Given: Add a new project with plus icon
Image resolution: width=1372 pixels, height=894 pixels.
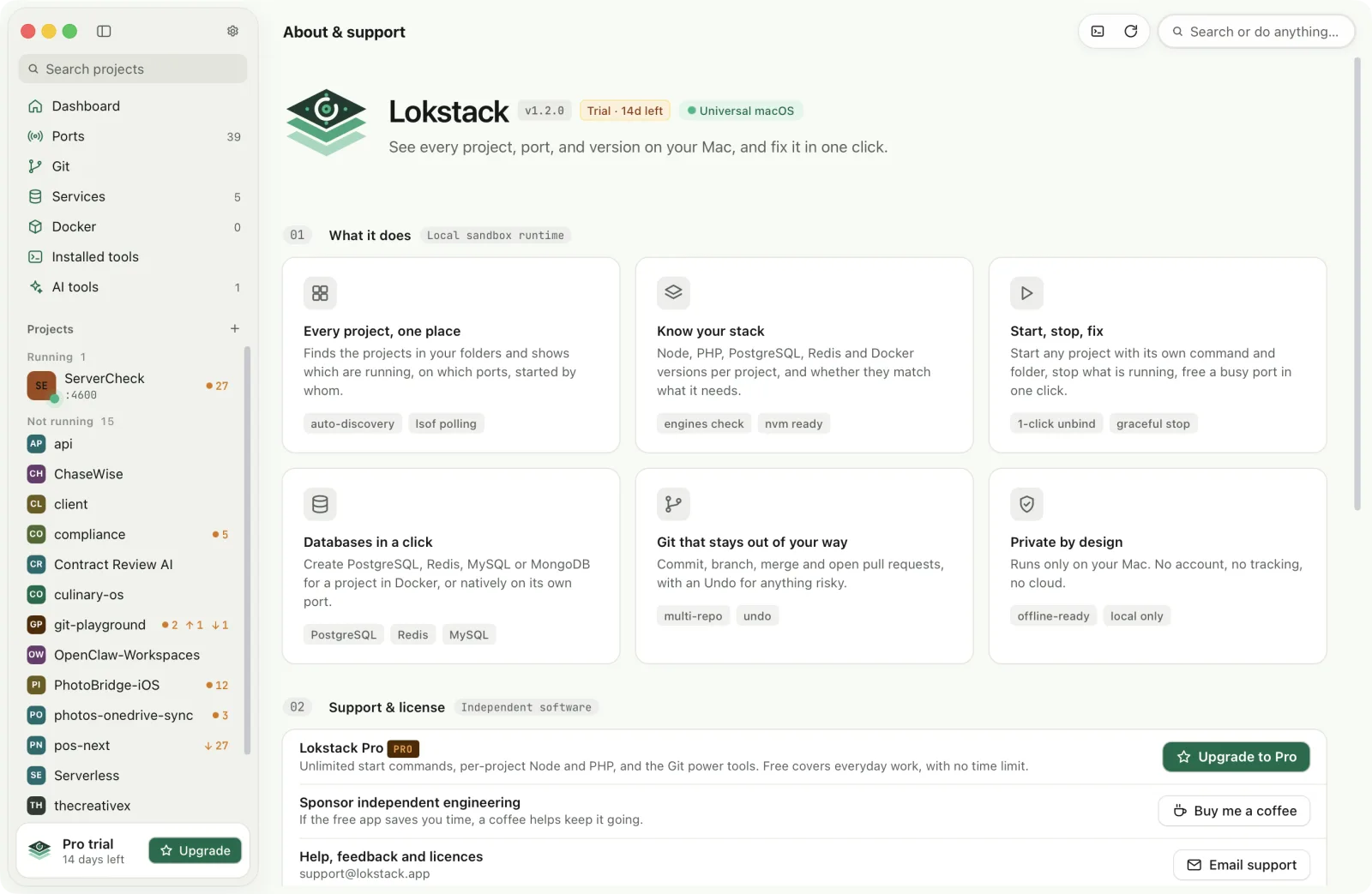Looking at the screenshot, I should (x=235, y=328).
